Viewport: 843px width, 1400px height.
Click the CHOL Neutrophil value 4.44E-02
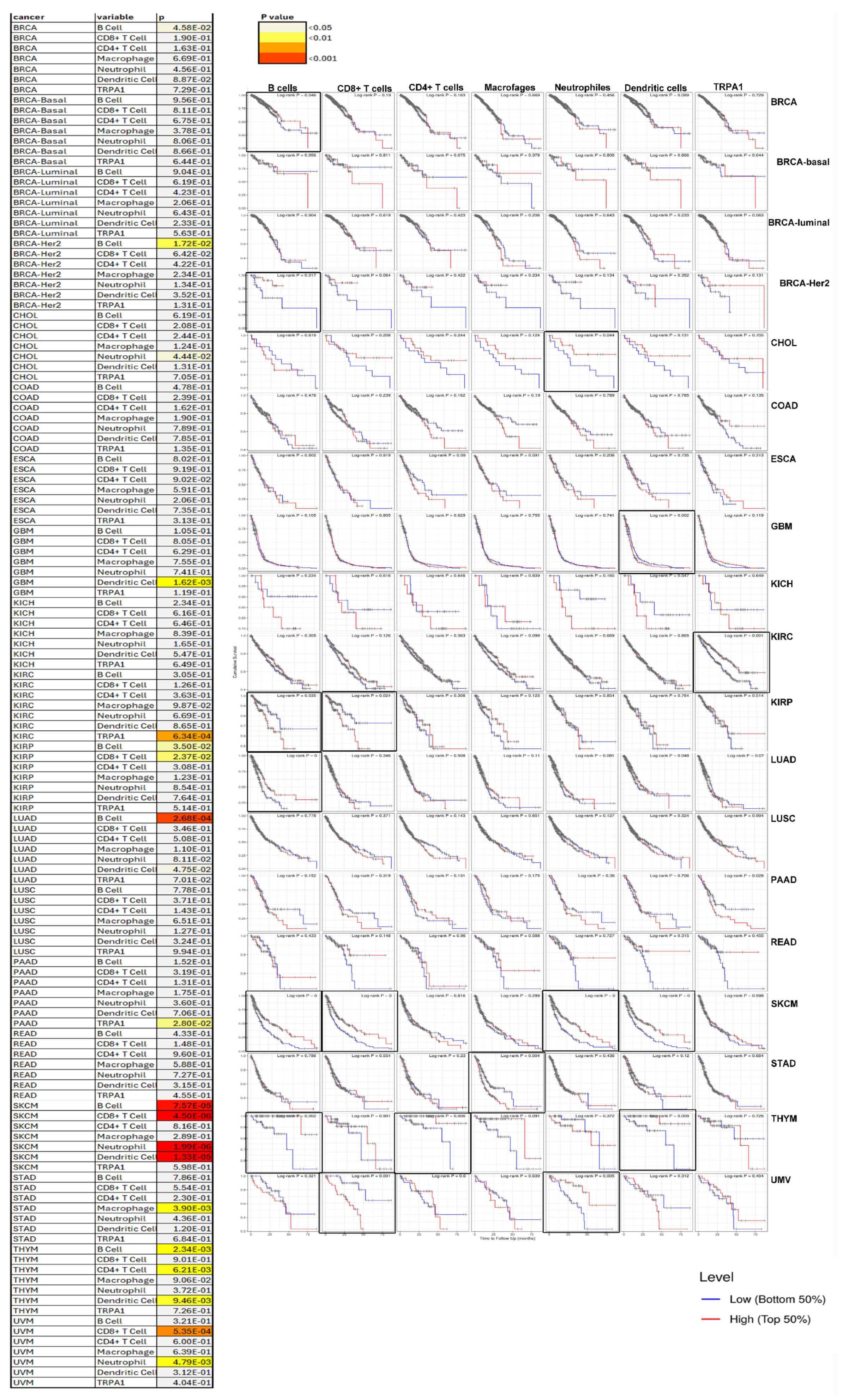pos(185,356)
